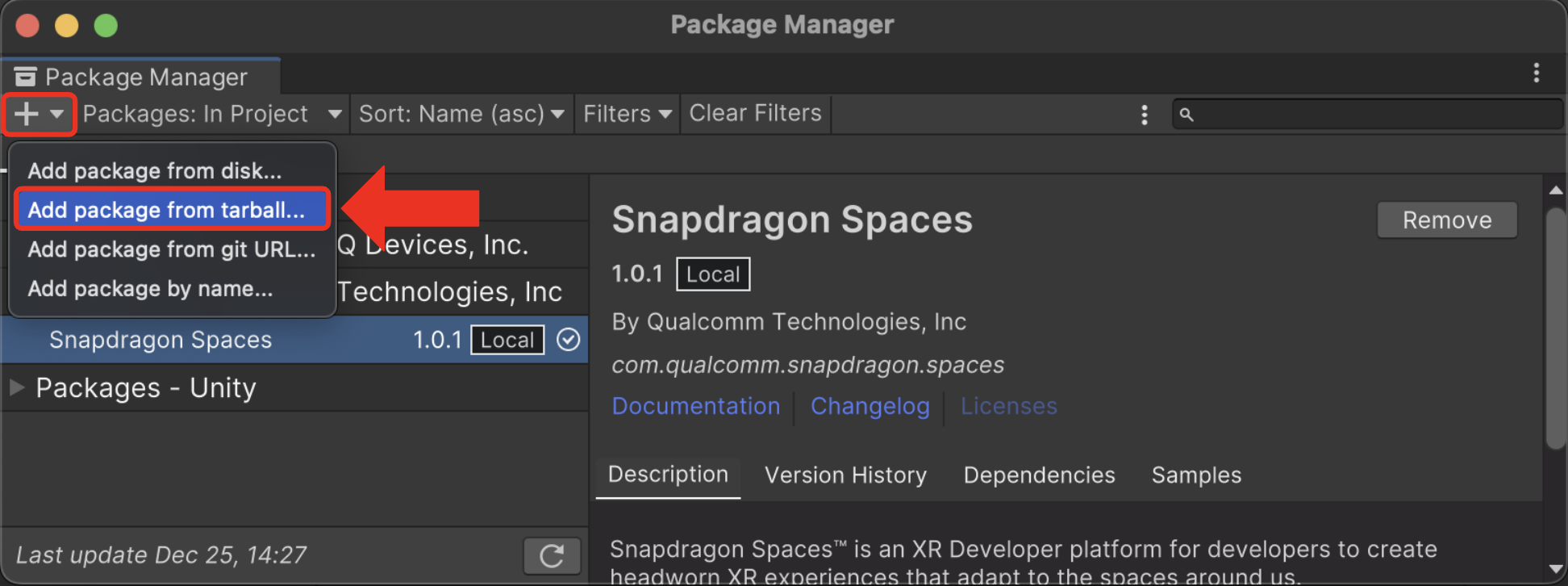Click the search magnifier icon
Screen dimensions: 1568x586
pos(1186,115)
